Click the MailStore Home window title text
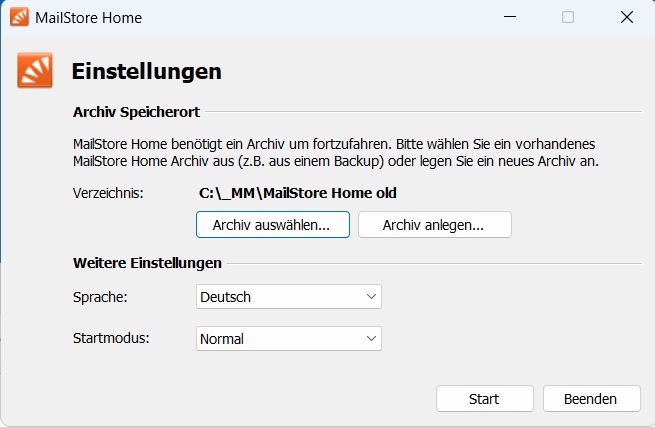The image size is (655, 427). click(x=89, y=18)
